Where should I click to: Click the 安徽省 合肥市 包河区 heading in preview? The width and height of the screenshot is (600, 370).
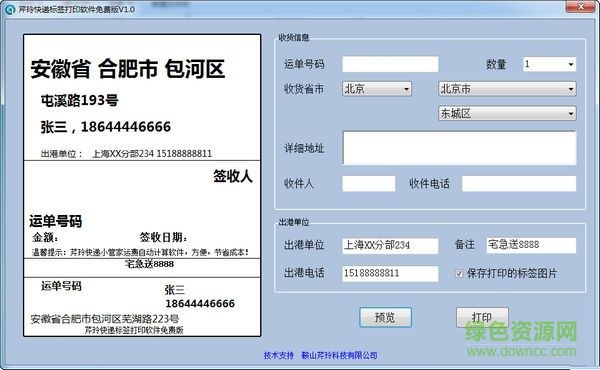click(127, 69)
